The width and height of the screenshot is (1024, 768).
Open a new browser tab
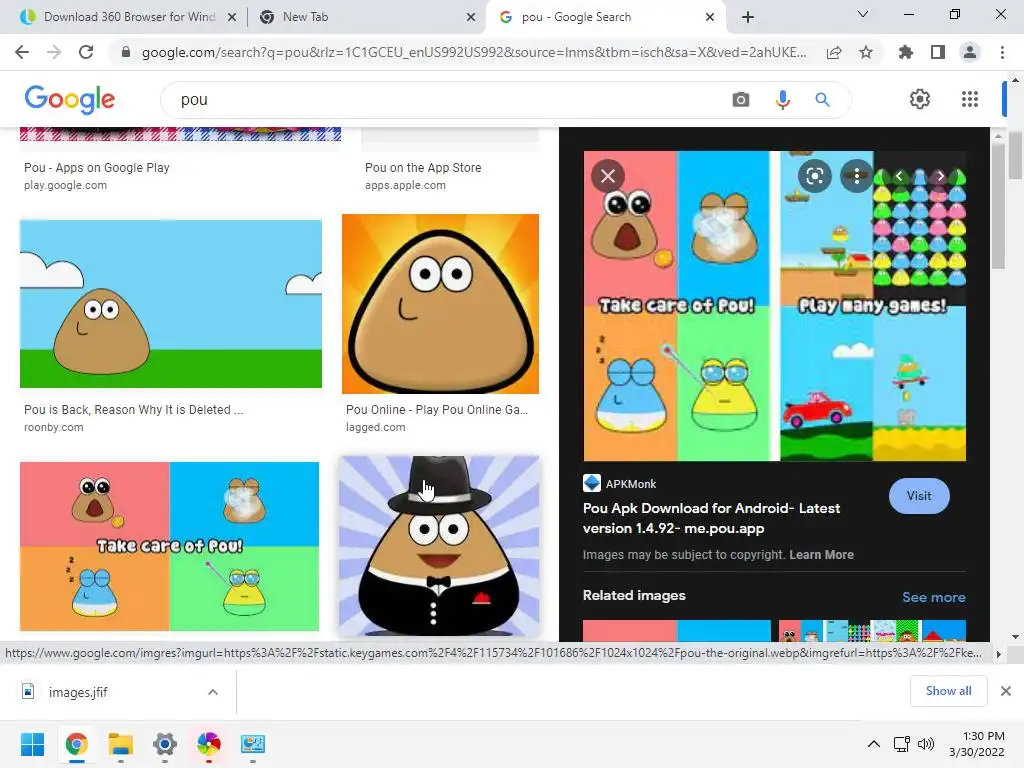click(748, 17)
